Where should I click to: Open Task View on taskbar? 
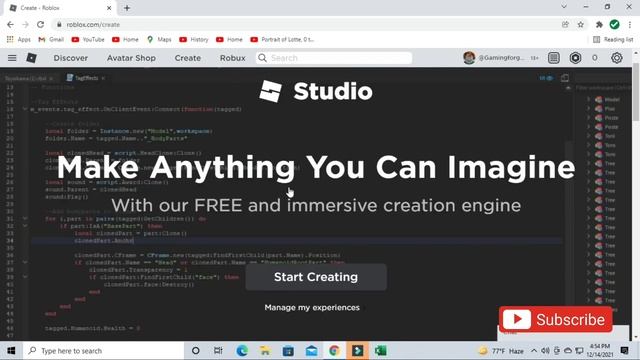(x=218, y=351)
